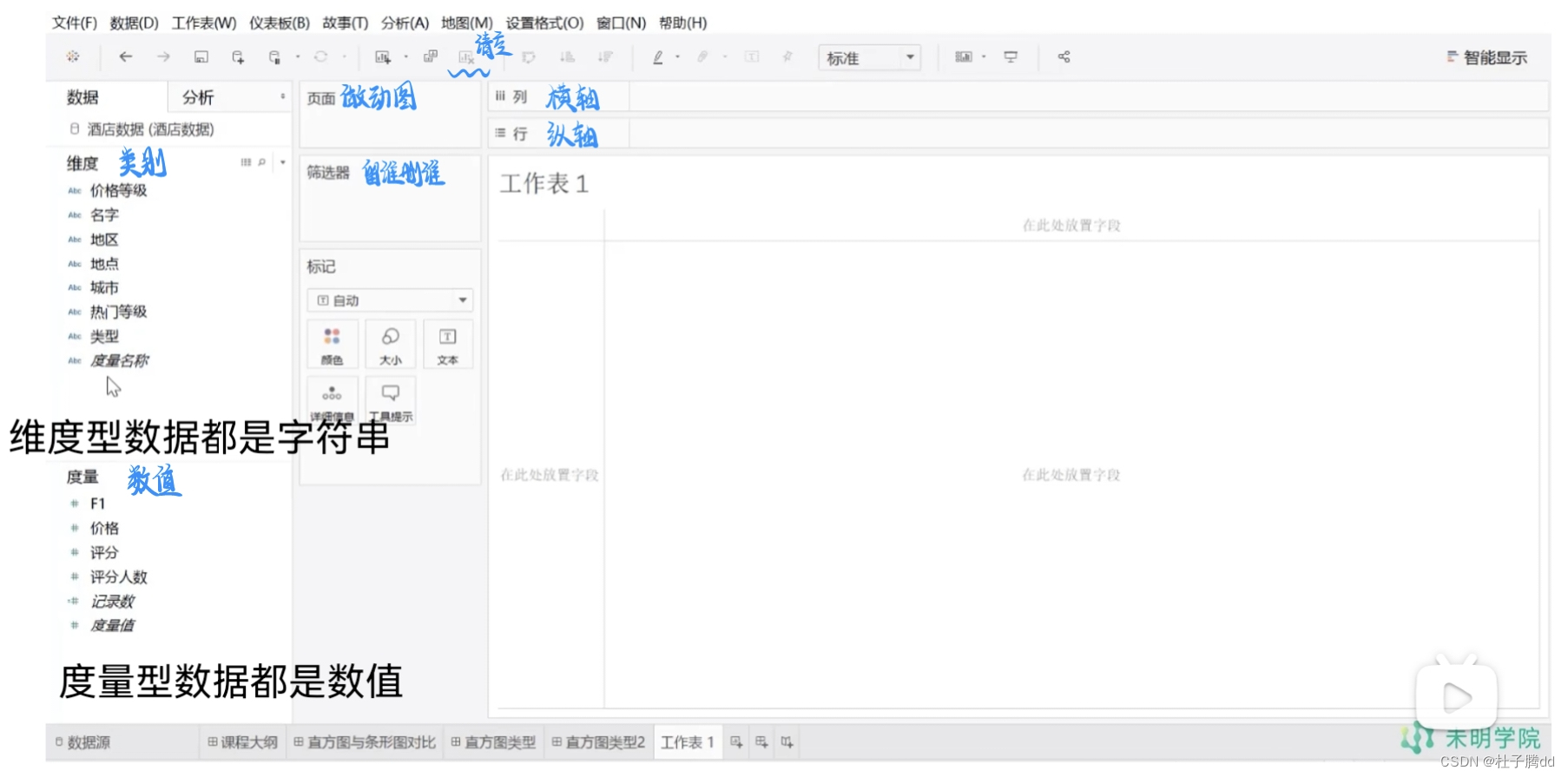1568x777 pixels.
Task: Sort descending using the toolbar icon
Action: coord(605,56)
